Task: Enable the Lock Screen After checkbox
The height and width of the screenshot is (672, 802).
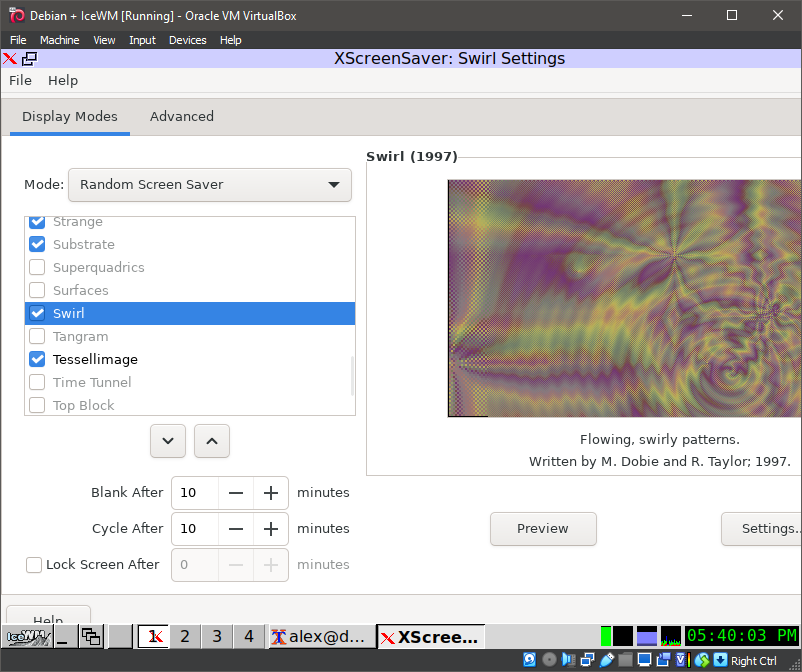Action: pyautogui.click(x=34, y=565)
